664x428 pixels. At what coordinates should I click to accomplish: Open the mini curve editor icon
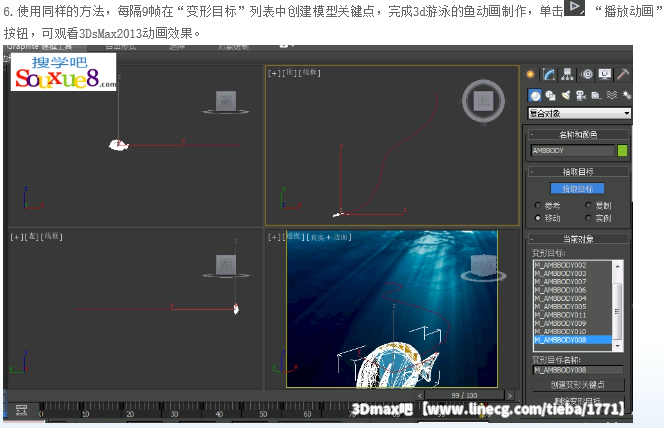(22, 409)
